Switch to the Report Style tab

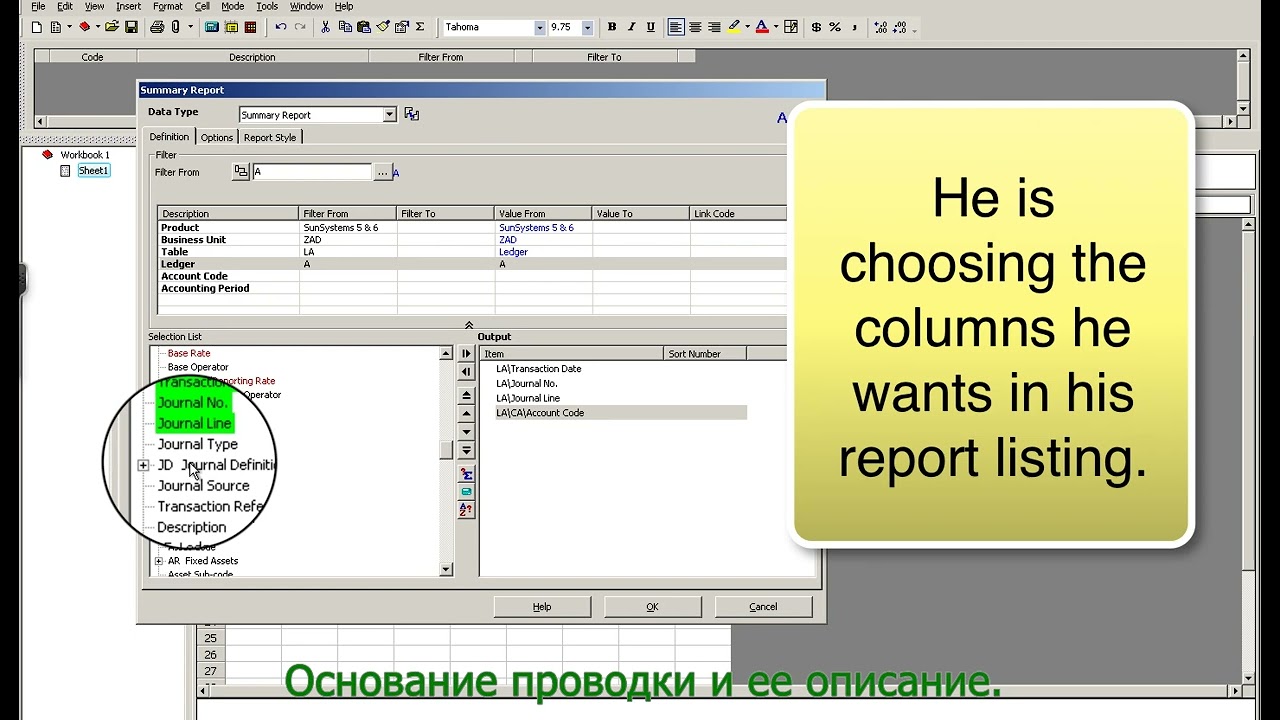[270, 138]
